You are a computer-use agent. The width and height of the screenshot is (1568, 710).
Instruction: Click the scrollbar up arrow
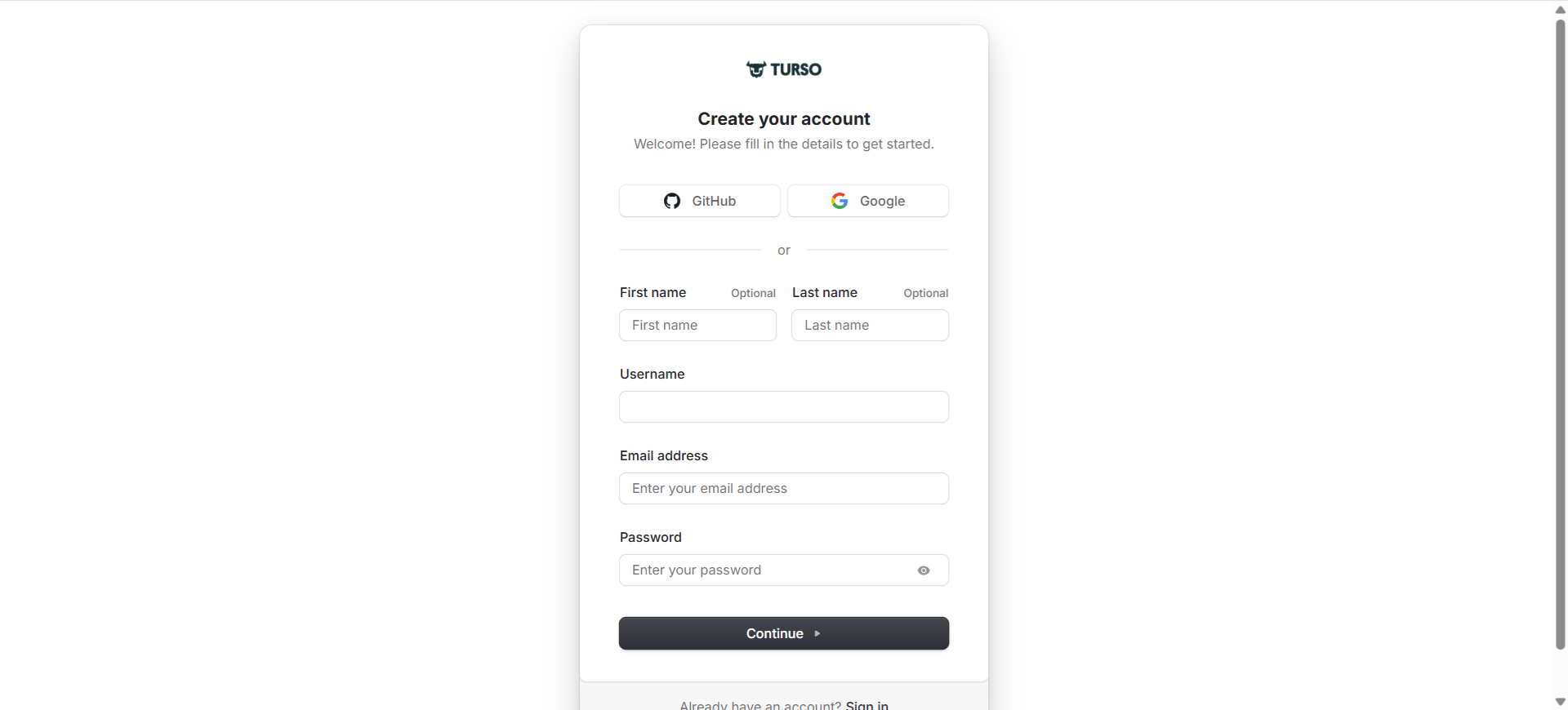tap(1560, 9)
